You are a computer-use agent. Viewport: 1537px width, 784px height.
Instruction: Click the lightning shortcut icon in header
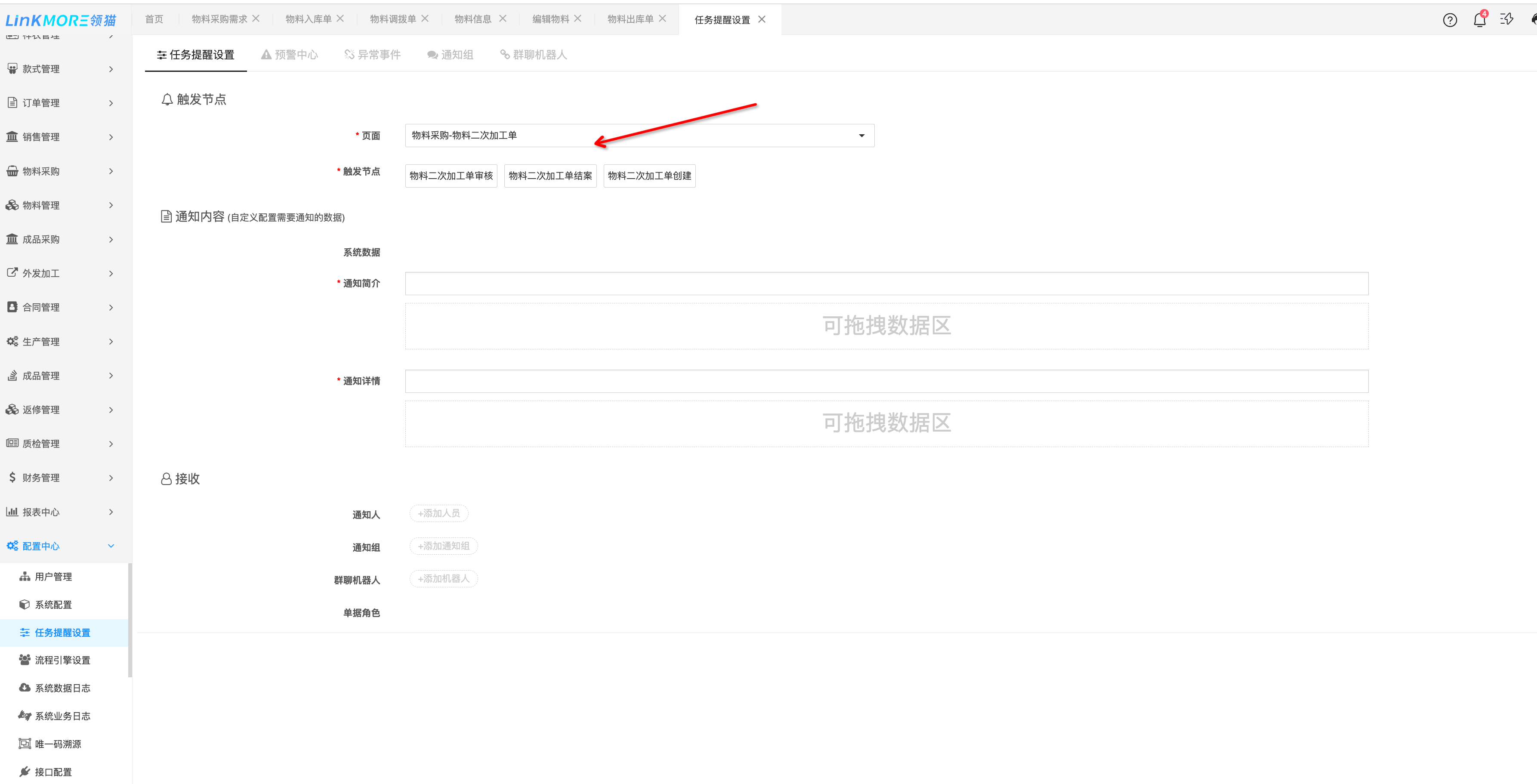(1506, 20)
